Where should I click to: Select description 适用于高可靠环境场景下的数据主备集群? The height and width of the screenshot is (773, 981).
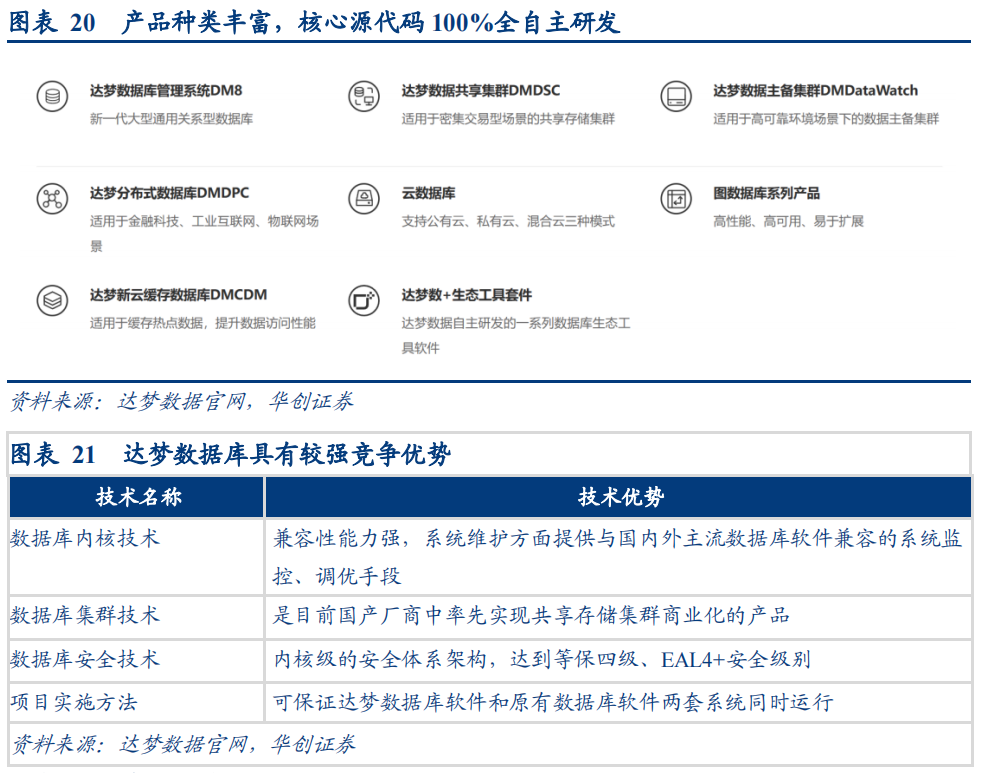[x=826, y=119]
